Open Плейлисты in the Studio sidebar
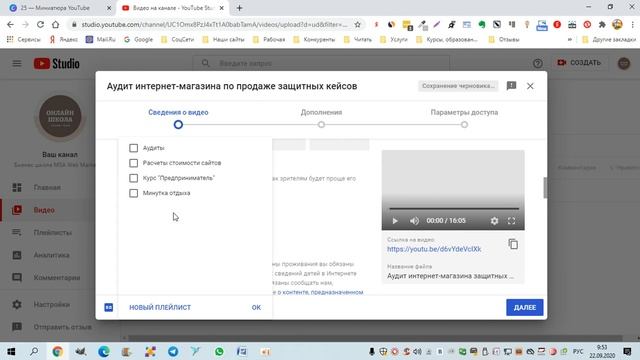This screenshot has width=640, height=360. (x=47, y=232)
